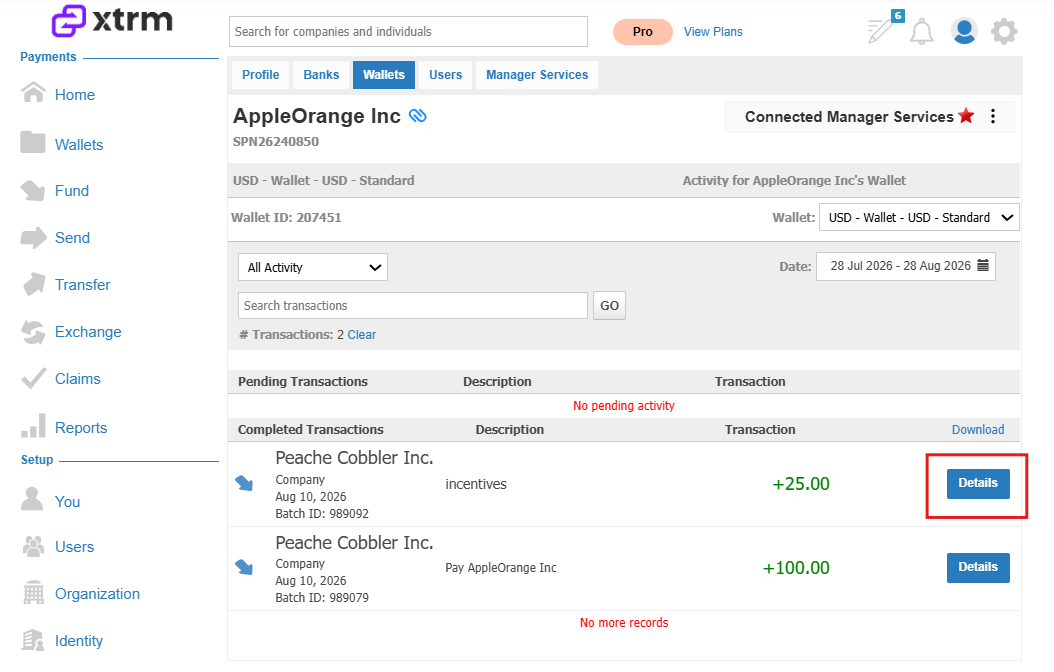The width and height of the screenshot is (1054, 672).
Task: Open Organization in the sidebar
Action: [97, 594]
